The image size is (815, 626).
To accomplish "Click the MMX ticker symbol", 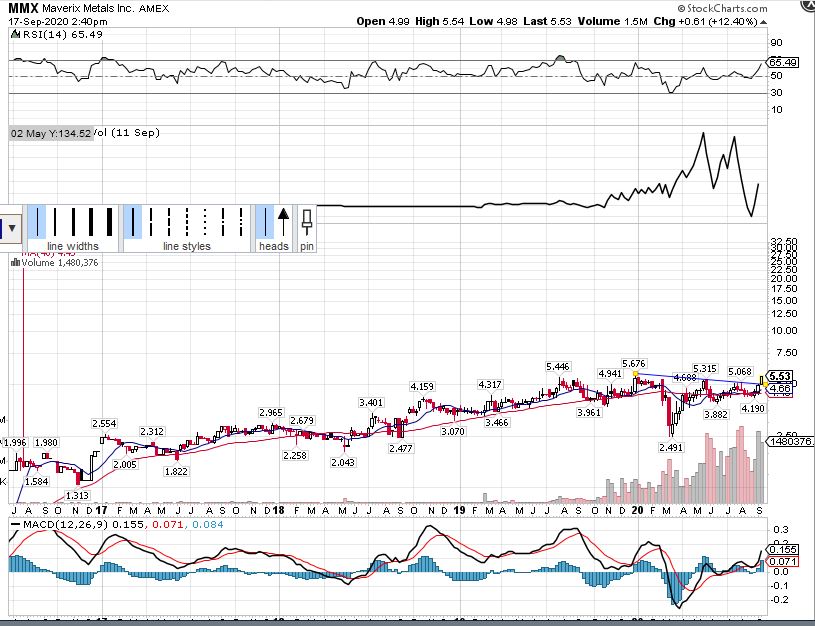I will 23,8.
